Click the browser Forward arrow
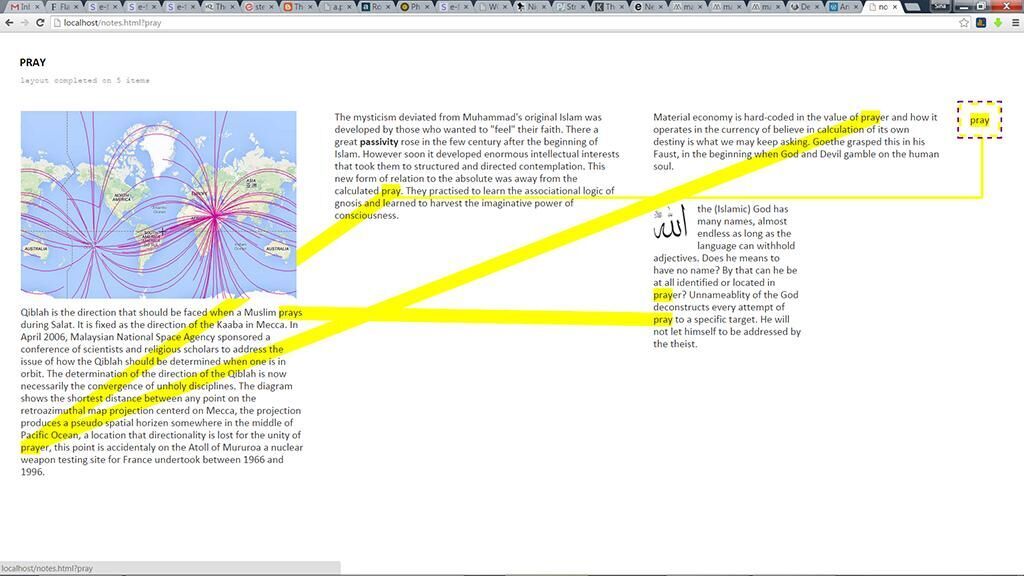The height and width of the screenshot is (576, 1024). click(25, 22)
